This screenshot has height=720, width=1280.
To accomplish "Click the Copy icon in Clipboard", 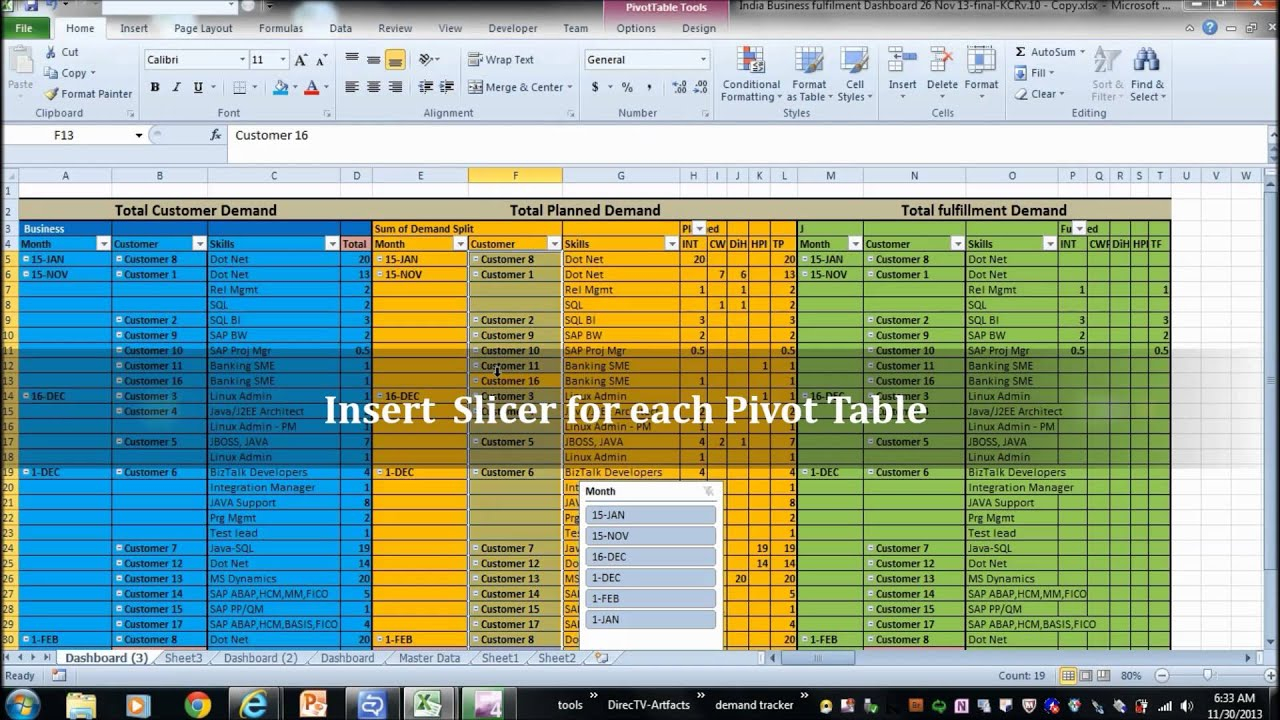I will 50,73.
